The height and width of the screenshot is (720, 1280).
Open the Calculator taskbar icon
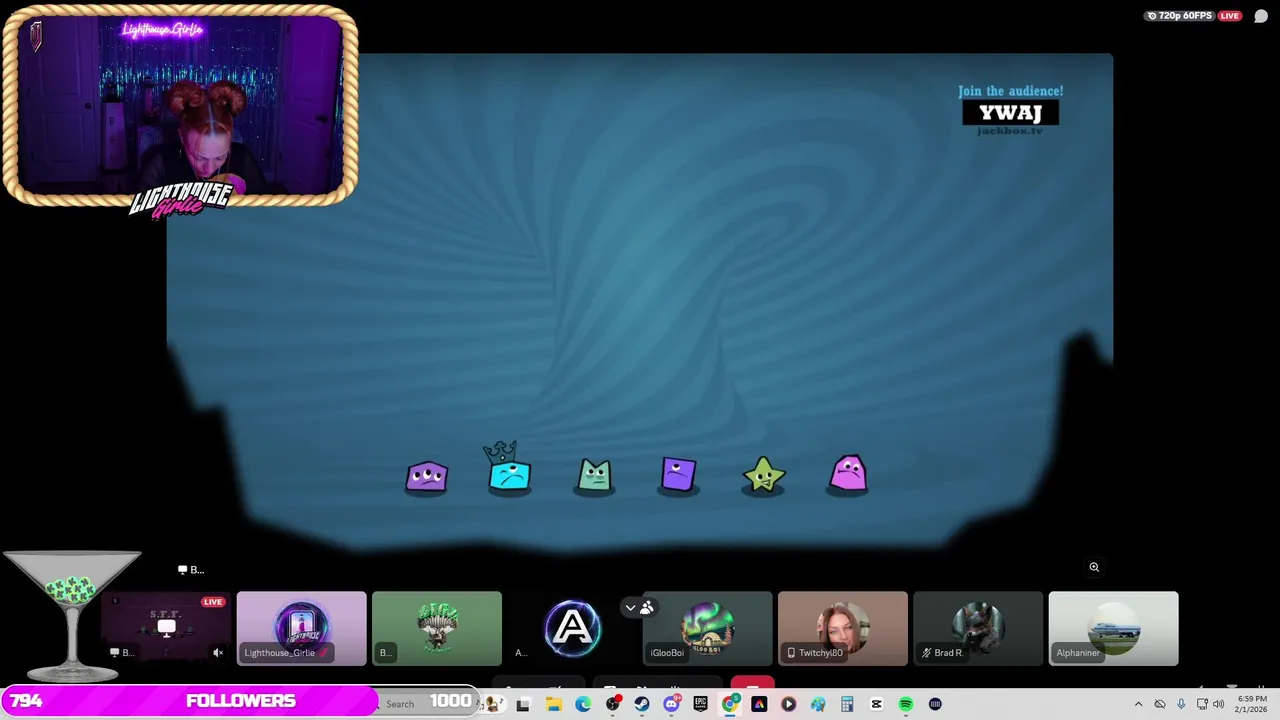[x=847, y=704]
